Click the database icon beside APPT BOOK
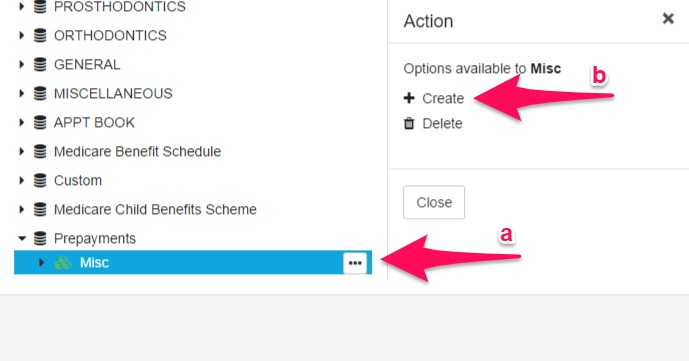The image size is (689, 361). pyautogui.click(x=40, y=123)
